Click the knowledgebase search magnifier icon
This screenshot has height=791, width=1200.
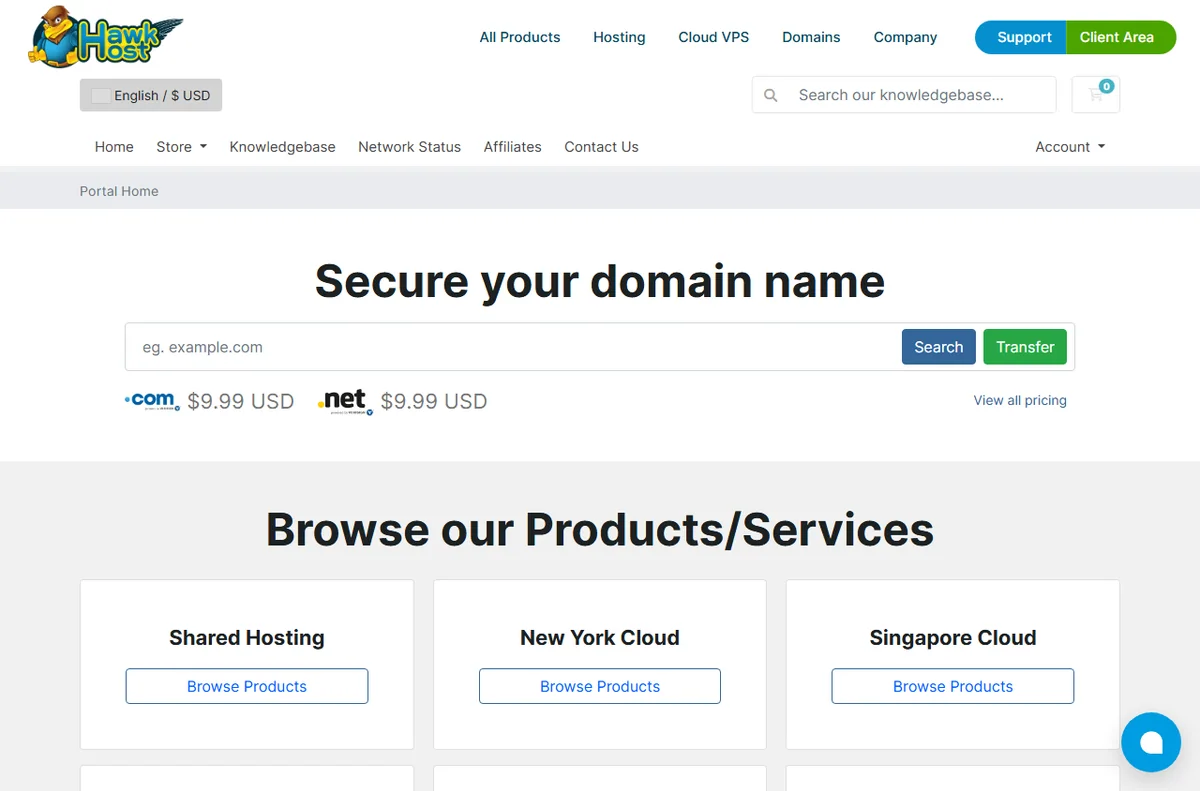[770, 95]
